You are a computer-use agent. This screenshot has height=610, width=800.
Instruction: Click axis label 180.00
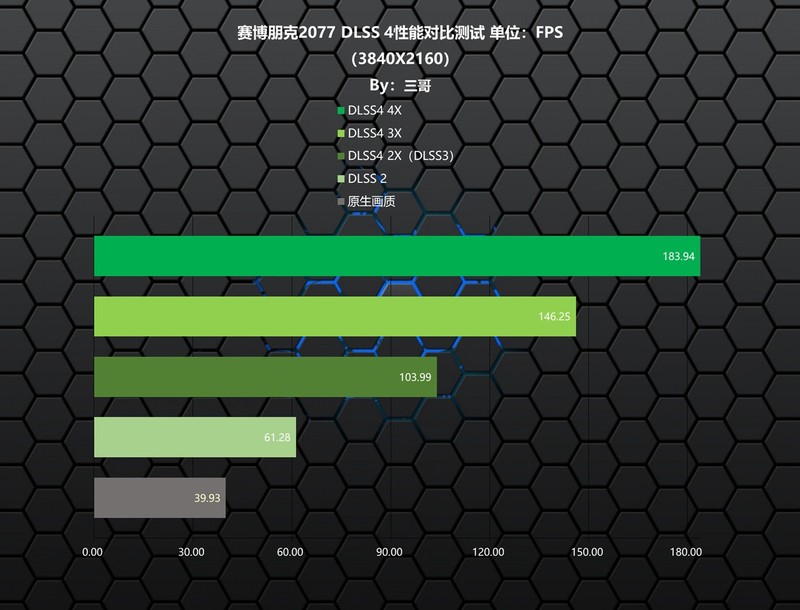(x=686, y=552)
